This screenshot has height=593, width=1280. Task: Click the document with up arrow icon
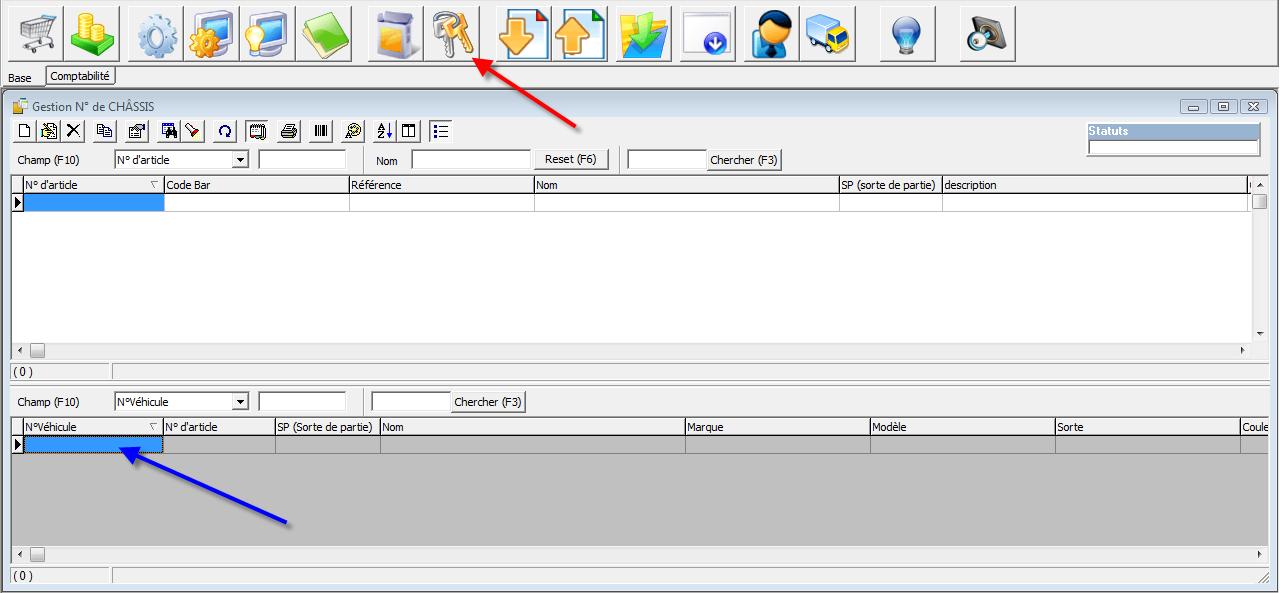click(x=579, y=34)
